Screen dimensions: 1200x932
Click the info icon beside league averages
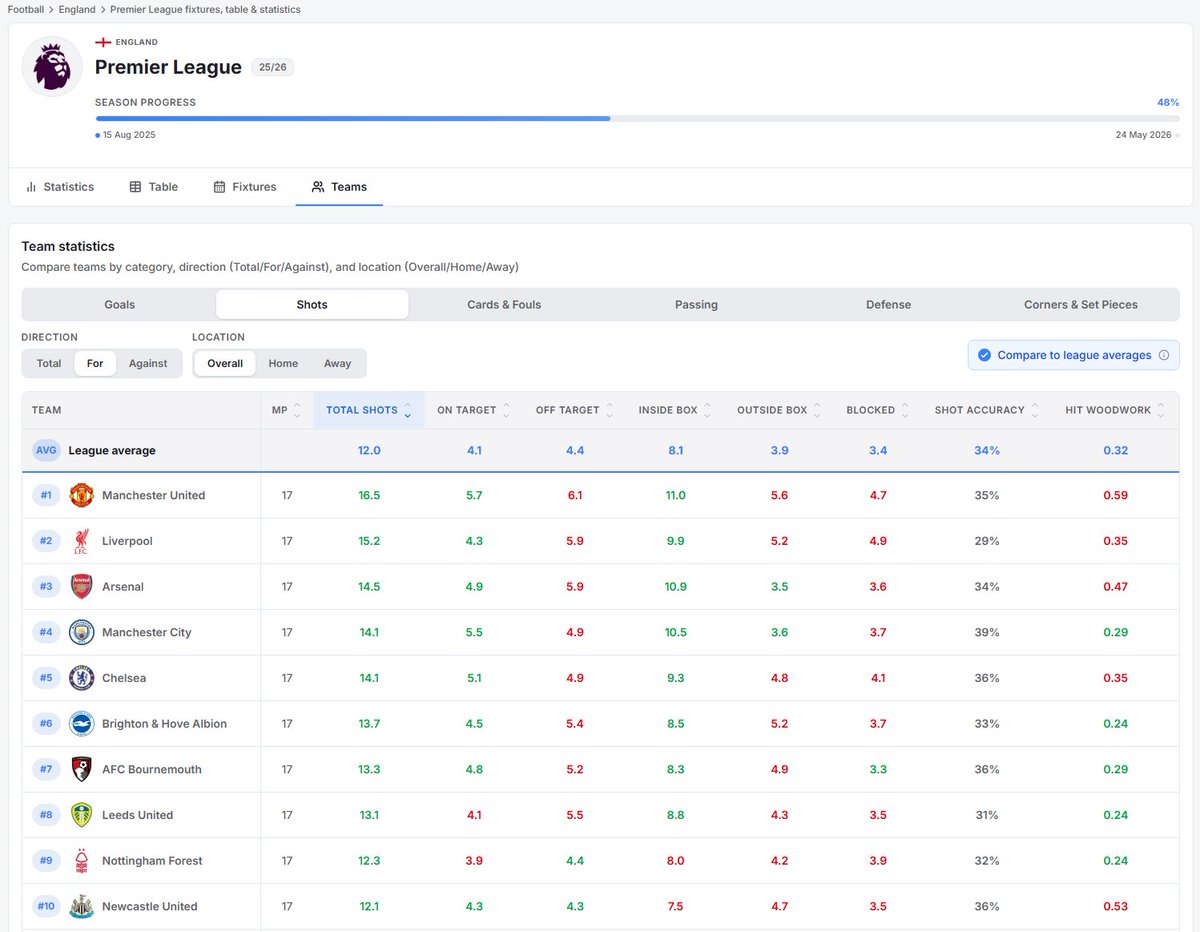[1163, 355]
